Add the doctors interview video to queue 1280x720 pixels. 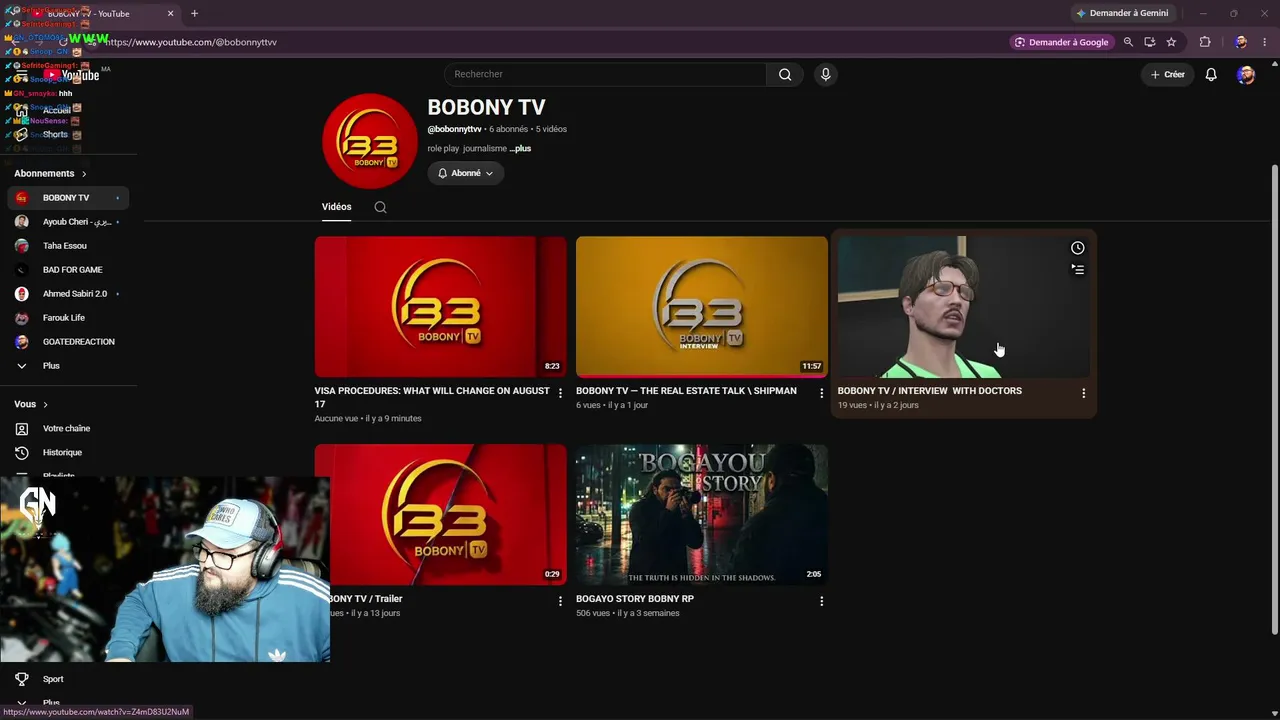pos(1077,269)
